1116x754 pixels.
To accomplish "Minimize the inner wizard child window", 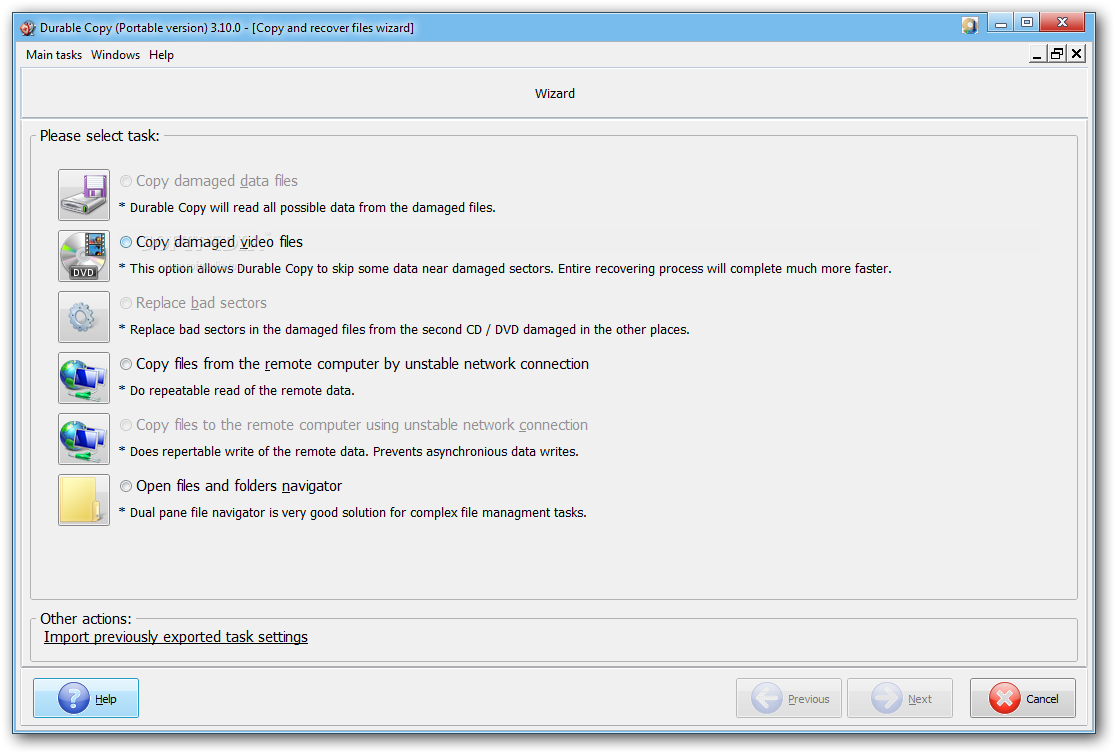I will pyautogui.click(x=1038, y=53).
